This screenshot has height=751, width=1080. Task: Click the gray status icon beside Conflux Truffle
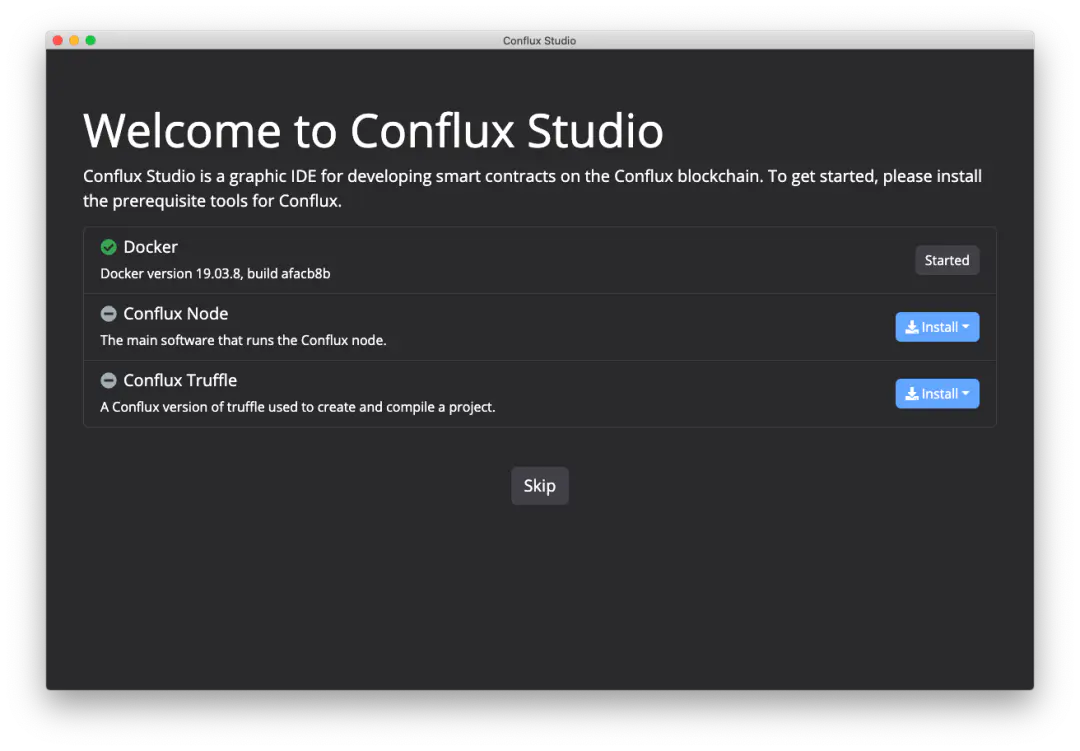(108, 380)
